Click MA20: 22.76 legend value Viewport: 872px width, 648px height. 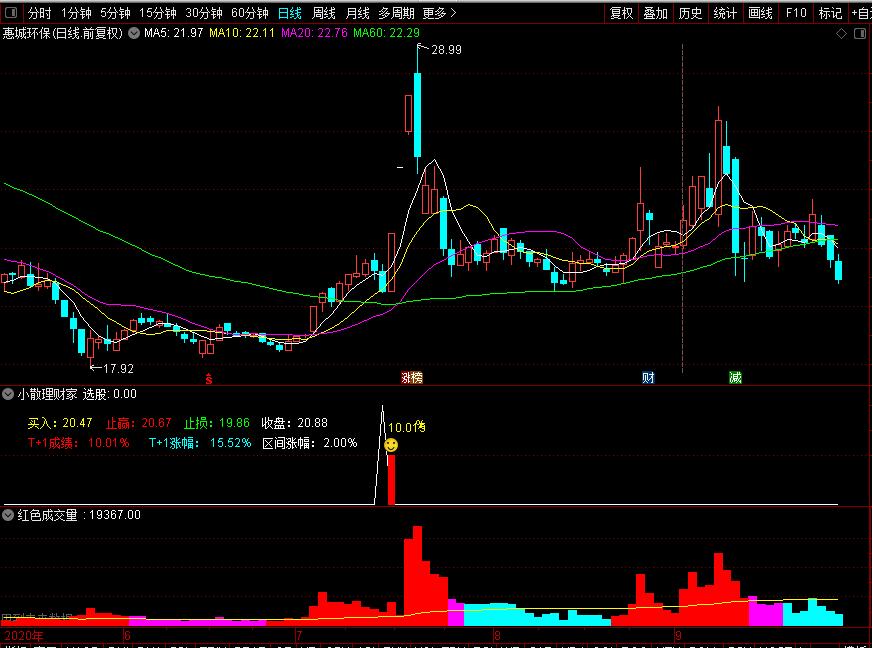(314, 33)
